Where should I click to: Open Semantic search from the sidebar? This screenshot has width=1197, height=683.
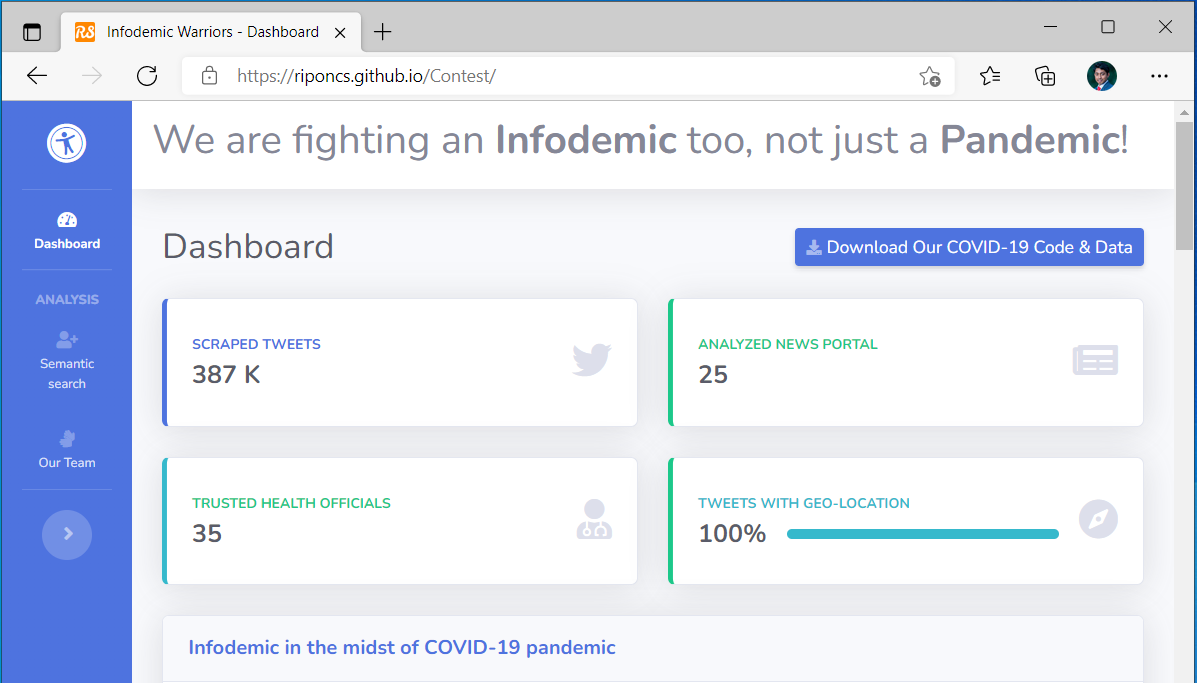coord(67,360)
